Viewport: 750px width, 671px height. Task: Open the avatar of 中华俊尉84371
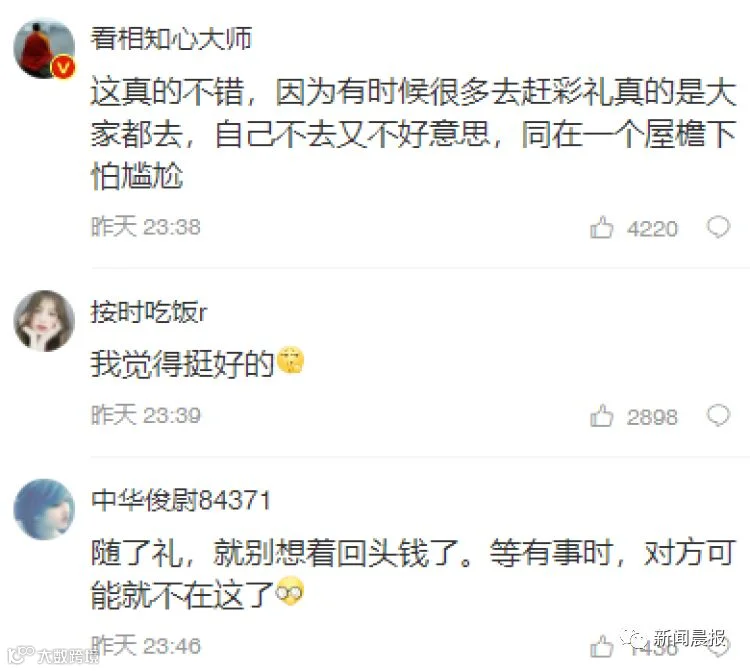point(44,509)
